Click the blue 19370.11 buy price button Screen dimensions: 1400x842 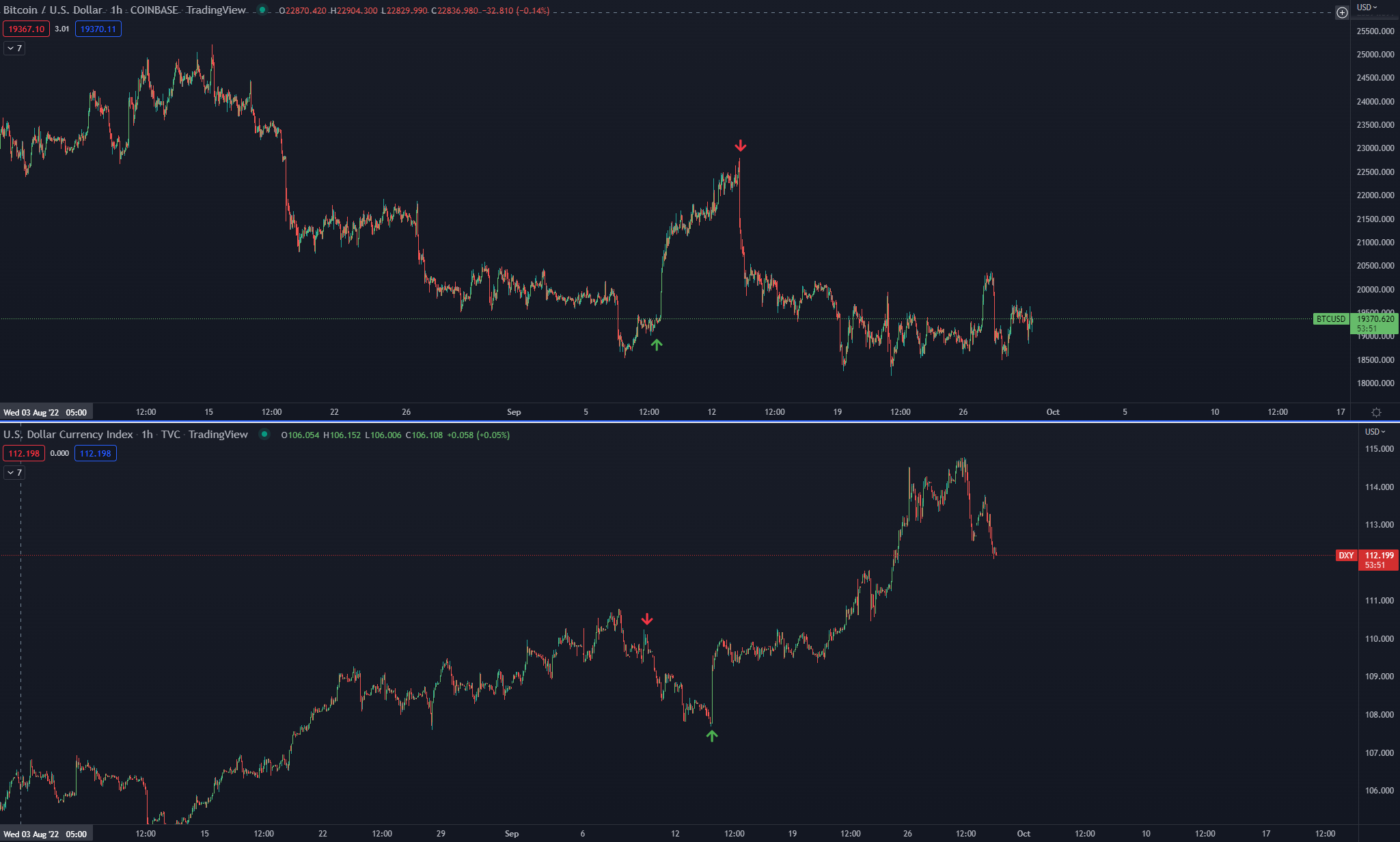[98, 29]
